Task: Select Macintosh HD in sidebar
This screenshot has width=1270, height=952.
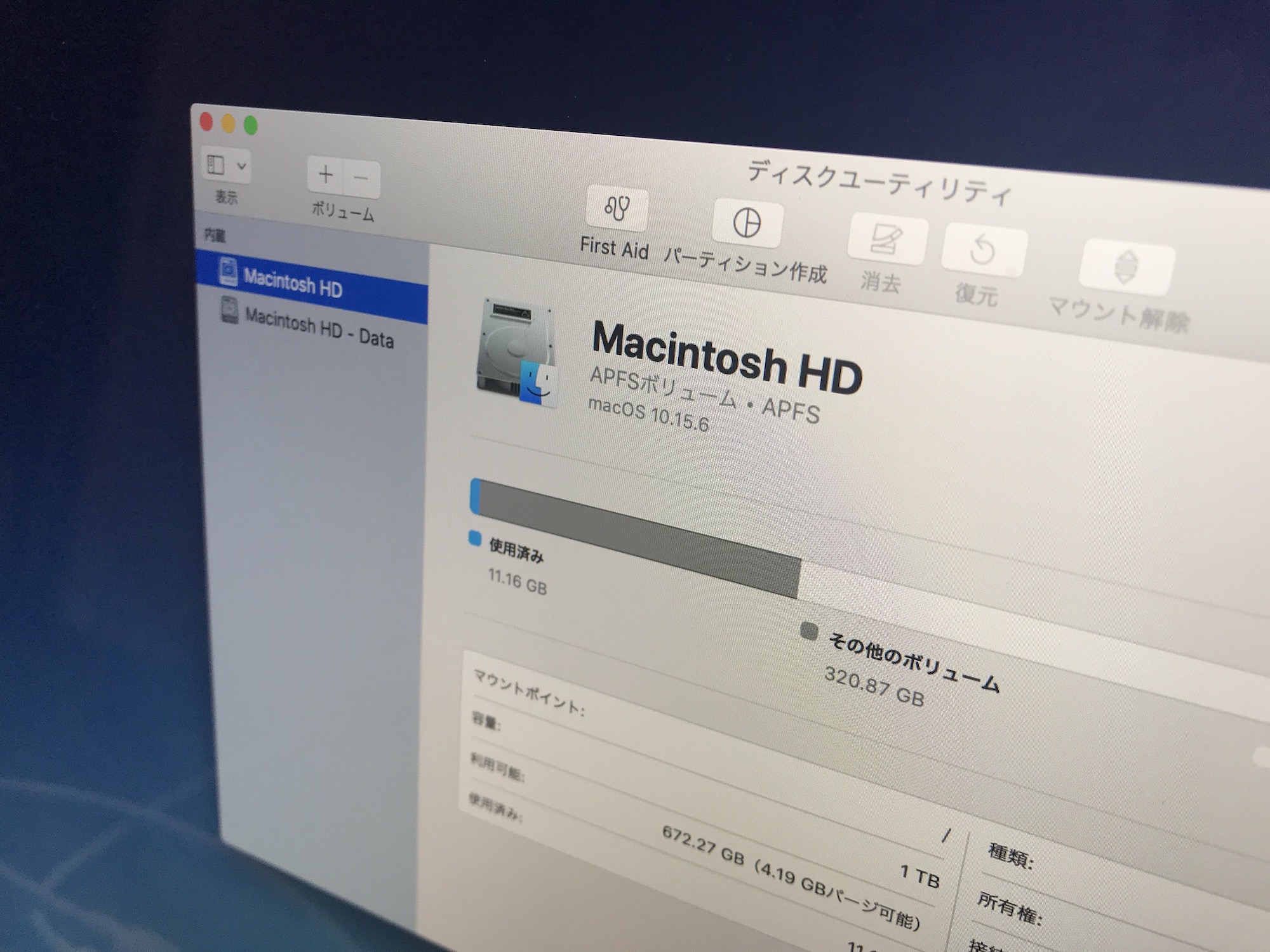Action: click(293, 284)
